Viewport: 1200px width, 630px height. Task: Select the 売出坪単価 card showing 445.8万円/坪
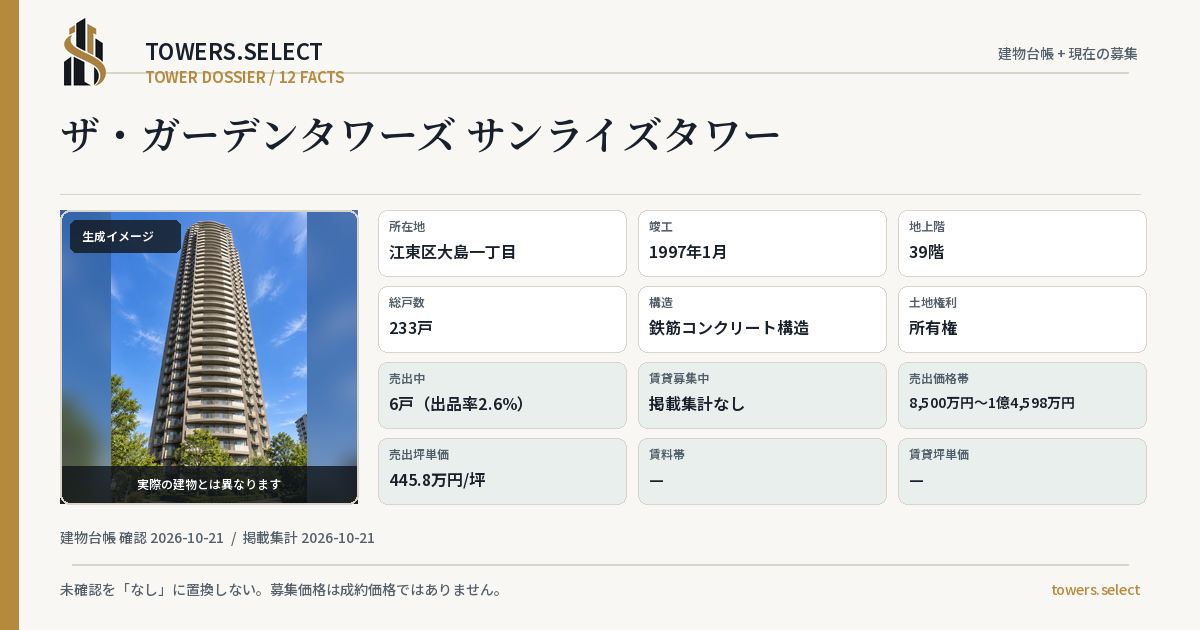(502, 471)
